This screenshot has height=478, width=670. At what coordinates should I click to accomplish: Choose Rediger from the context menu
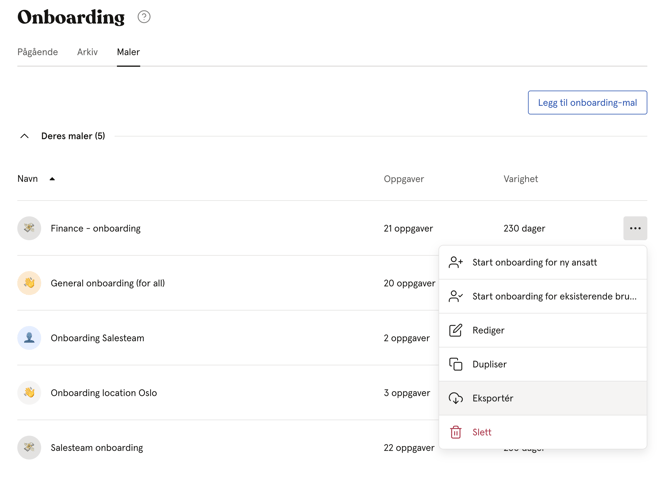(543, 330)
